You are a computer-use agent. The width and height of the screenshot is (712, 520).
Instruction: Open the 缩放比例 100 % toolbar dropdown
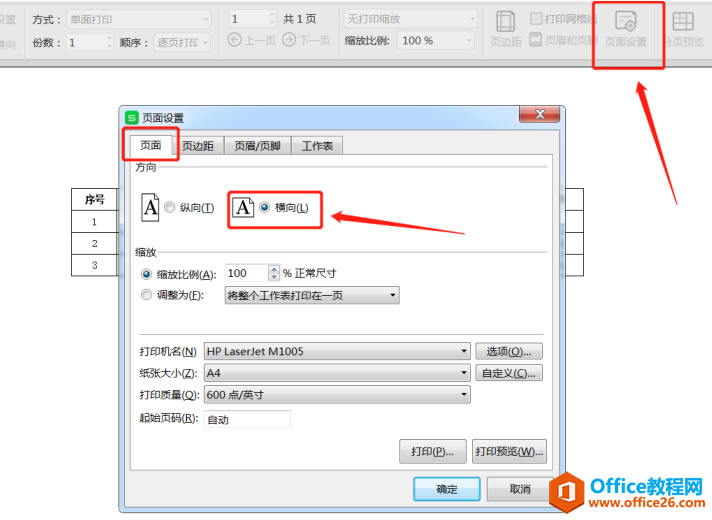436,40
